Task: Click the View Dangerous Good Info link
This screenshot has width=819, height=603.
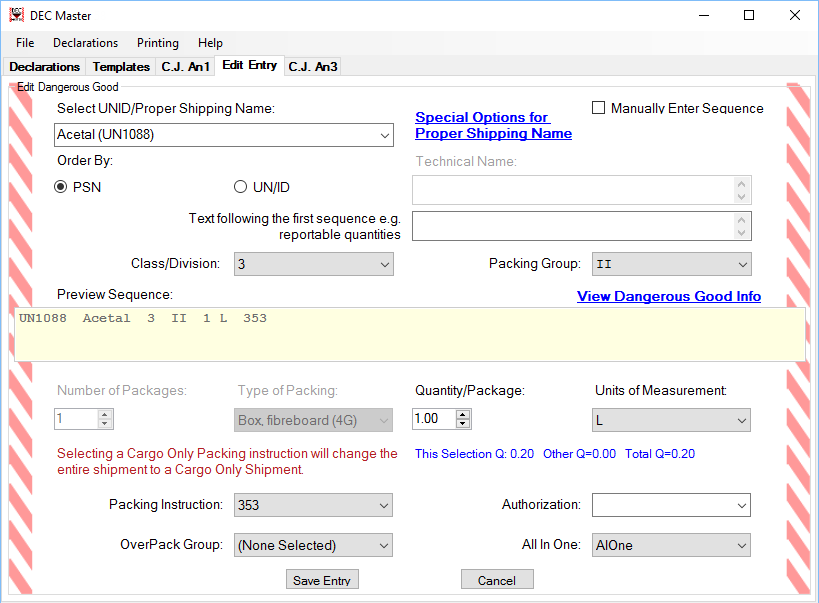Action: pos(669,296)
